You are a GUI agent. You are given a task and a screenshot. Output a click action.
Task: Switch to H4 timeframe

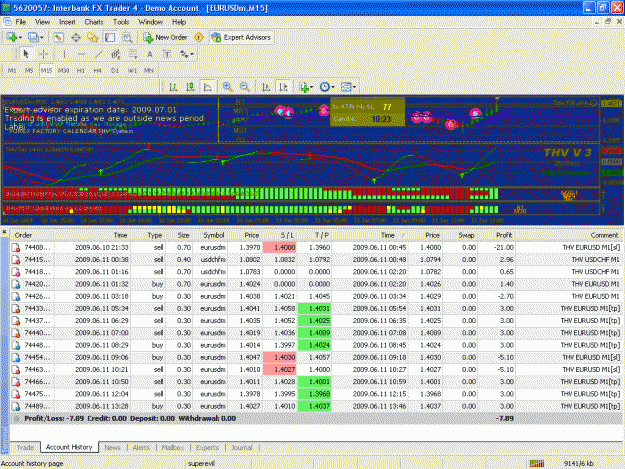[98, 71]
